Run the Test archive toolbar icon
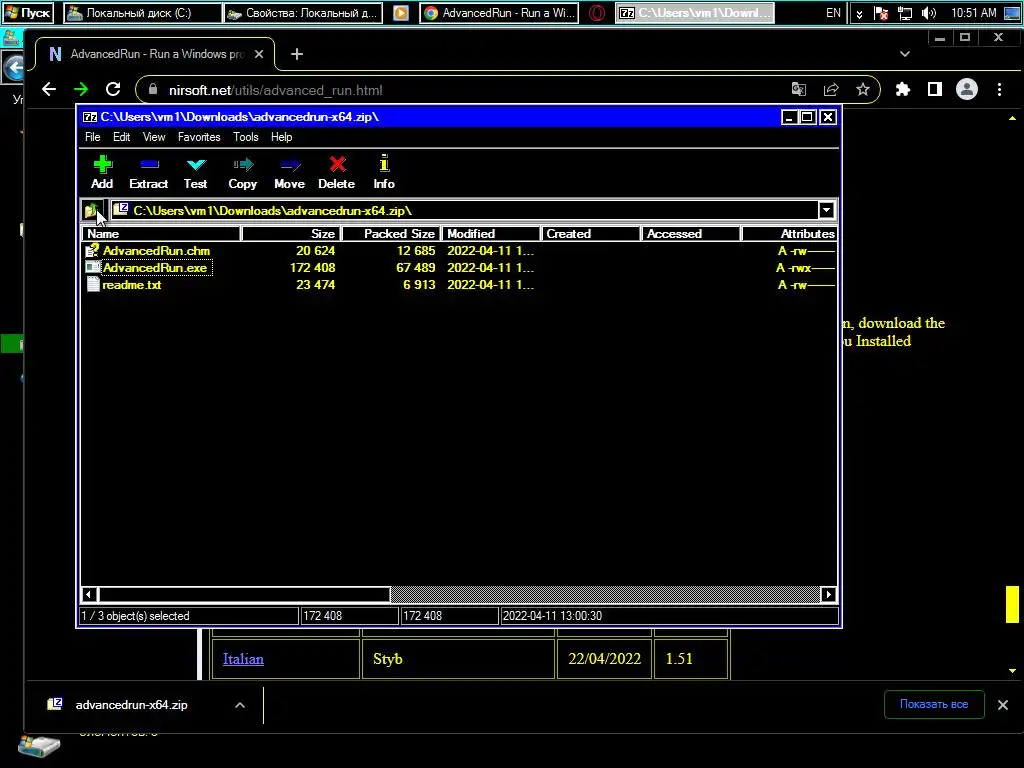This screenshot has height=768, width=1024. (195, 173)
